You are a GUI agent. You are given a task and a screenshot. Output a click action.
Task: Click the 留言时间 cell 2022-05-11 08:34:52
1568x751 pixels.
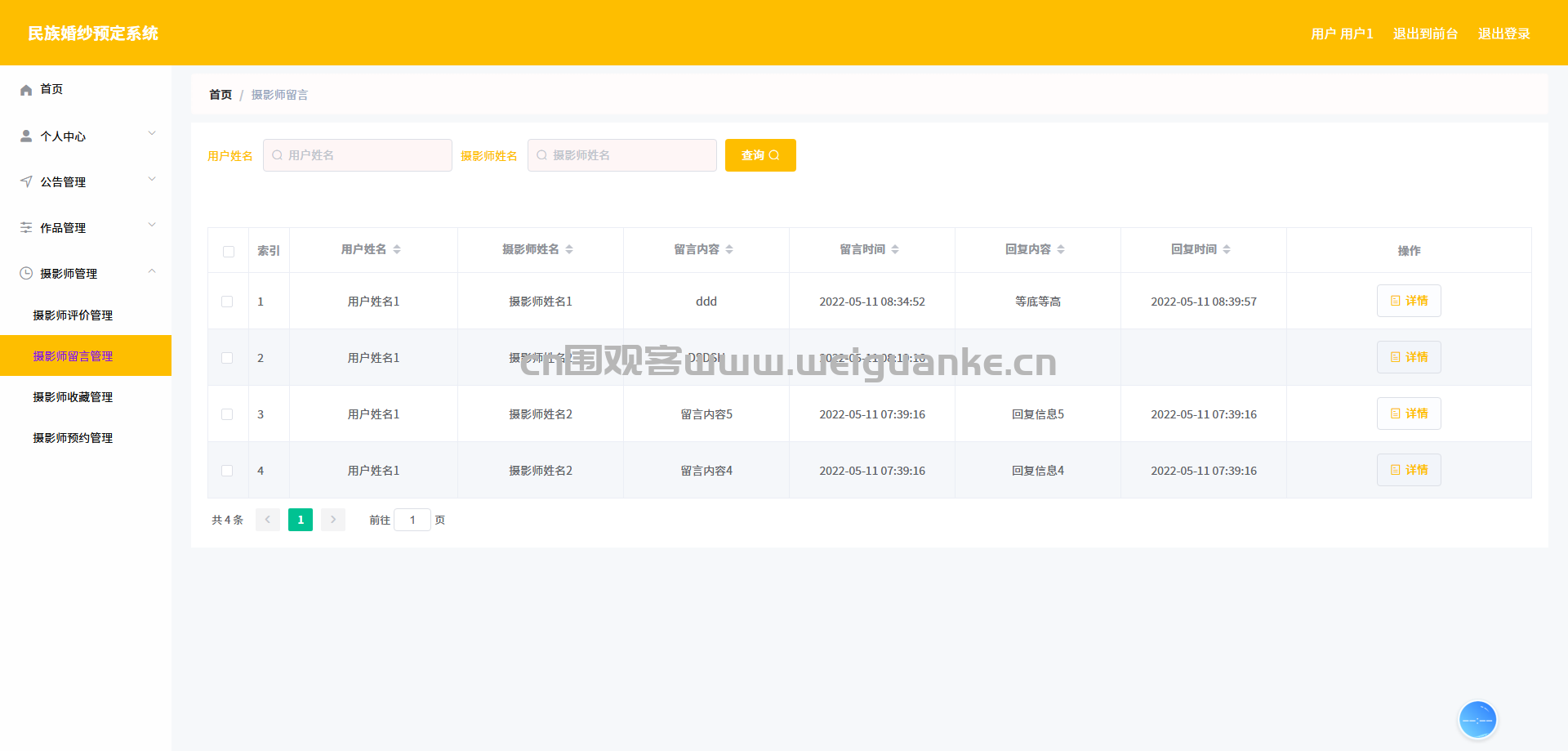[x=872, y=302]
